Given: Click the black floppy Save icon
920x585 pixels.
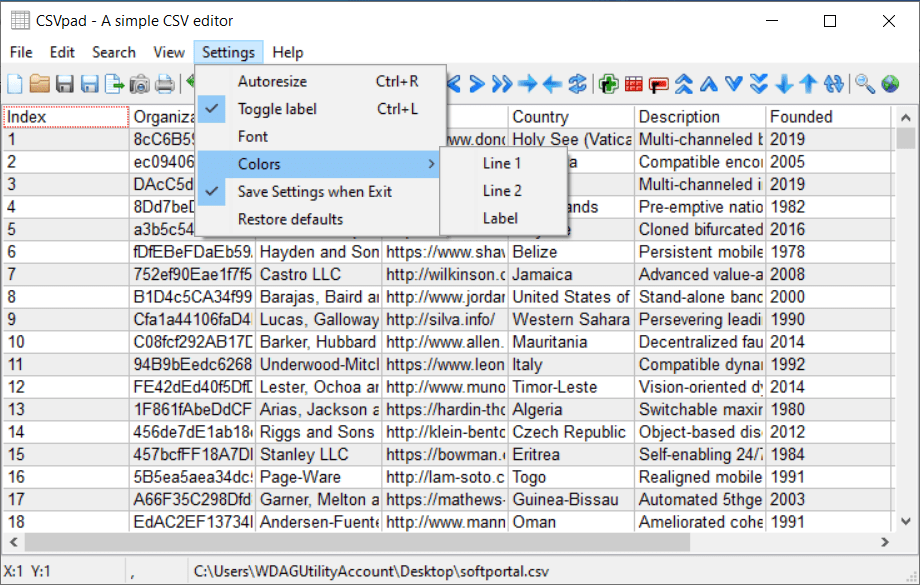Looking at the screenshot, I should coord(65,84).
